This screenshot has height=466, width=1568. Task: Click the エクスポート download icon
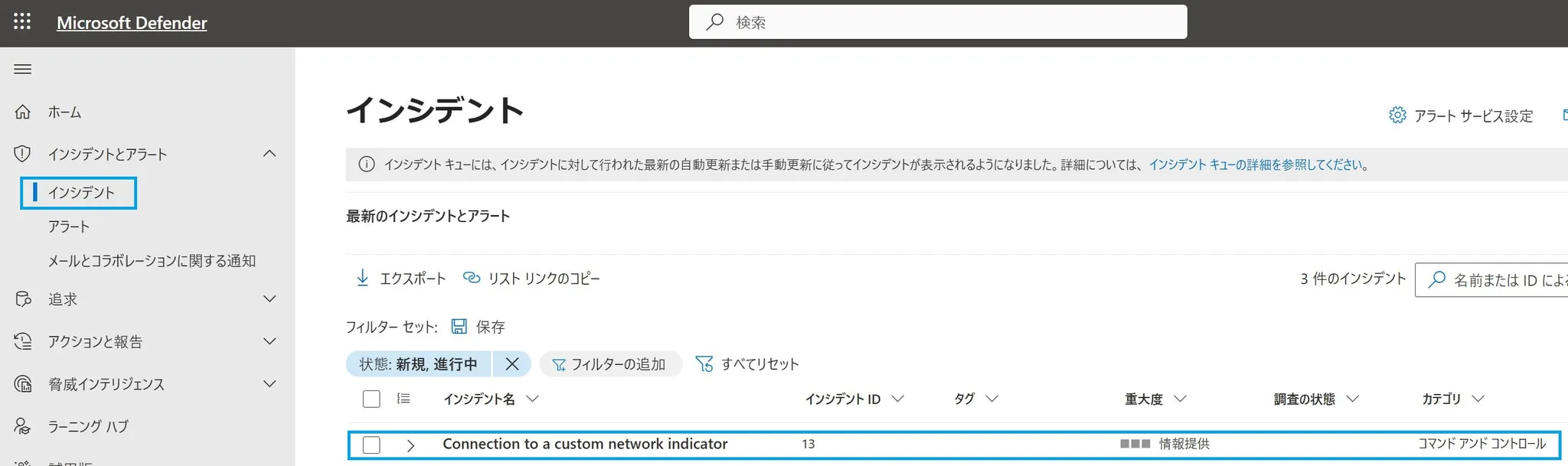coord(362,279)
